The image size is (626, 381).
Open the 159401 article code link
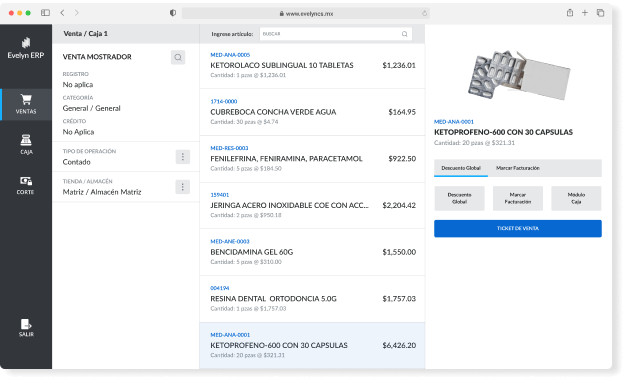click(220, 195)
